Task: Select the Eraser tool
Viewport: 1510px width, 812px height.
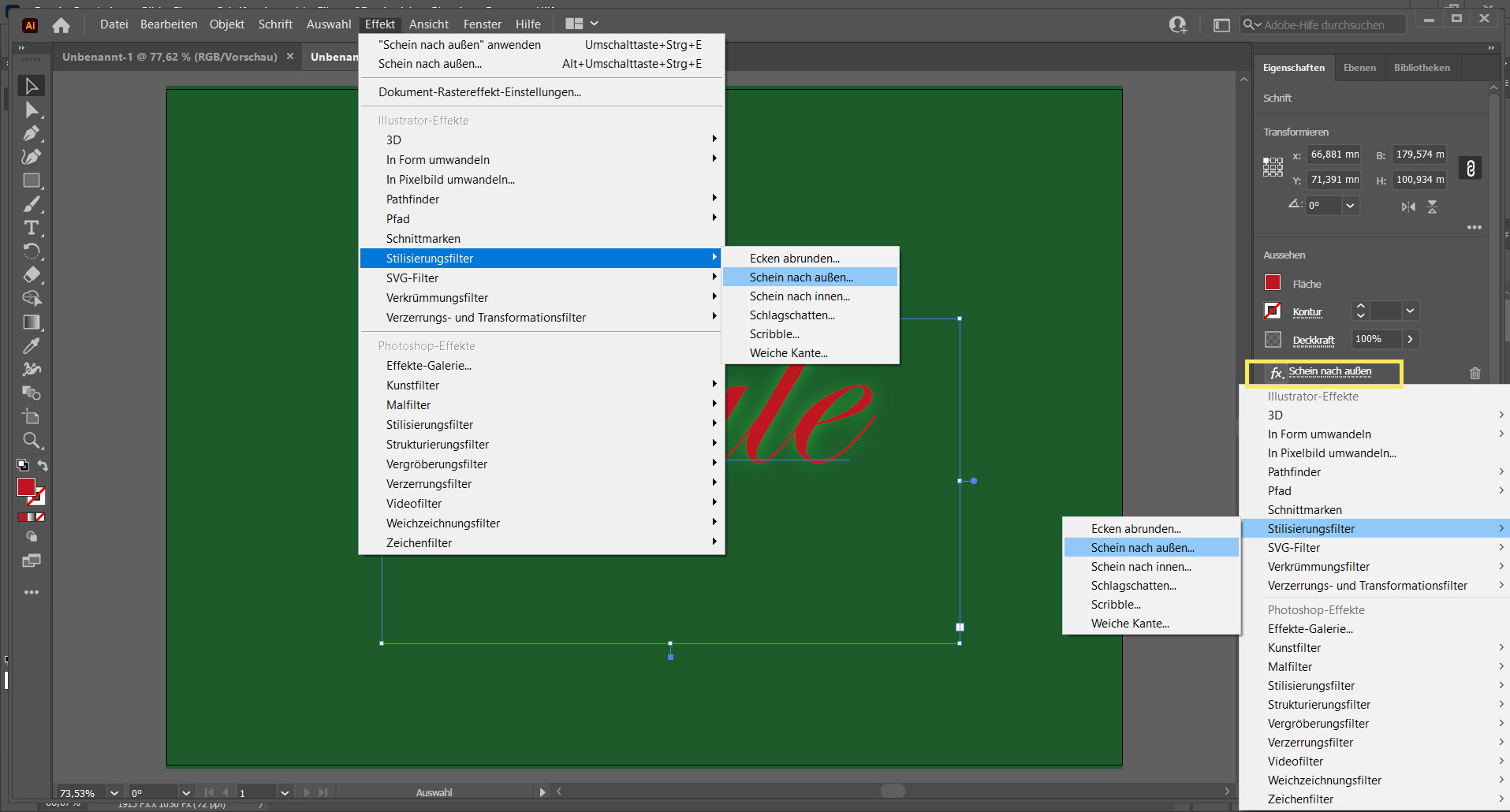Action: click(x=32, y=275)
